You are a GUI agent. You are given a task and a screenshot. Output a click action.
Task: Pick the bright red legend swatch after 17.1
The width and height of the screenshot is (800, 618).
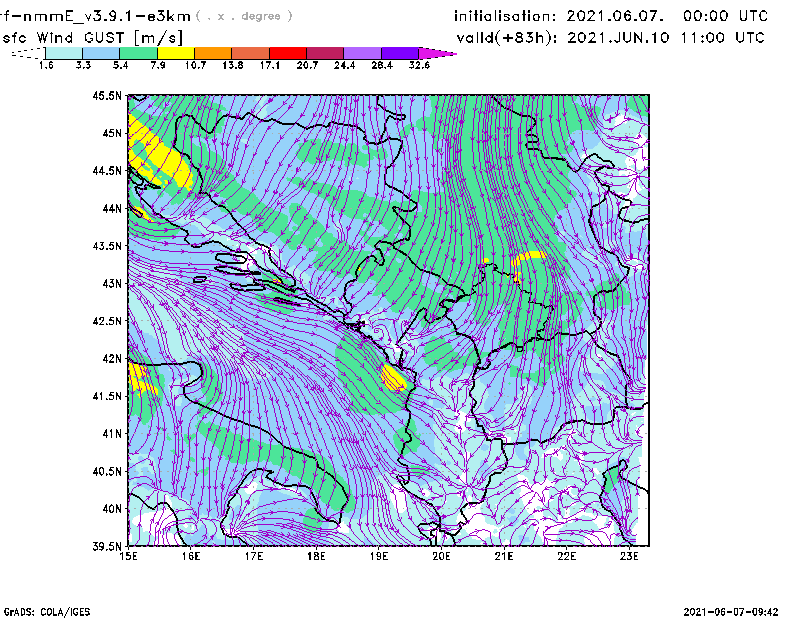point(288,53)
